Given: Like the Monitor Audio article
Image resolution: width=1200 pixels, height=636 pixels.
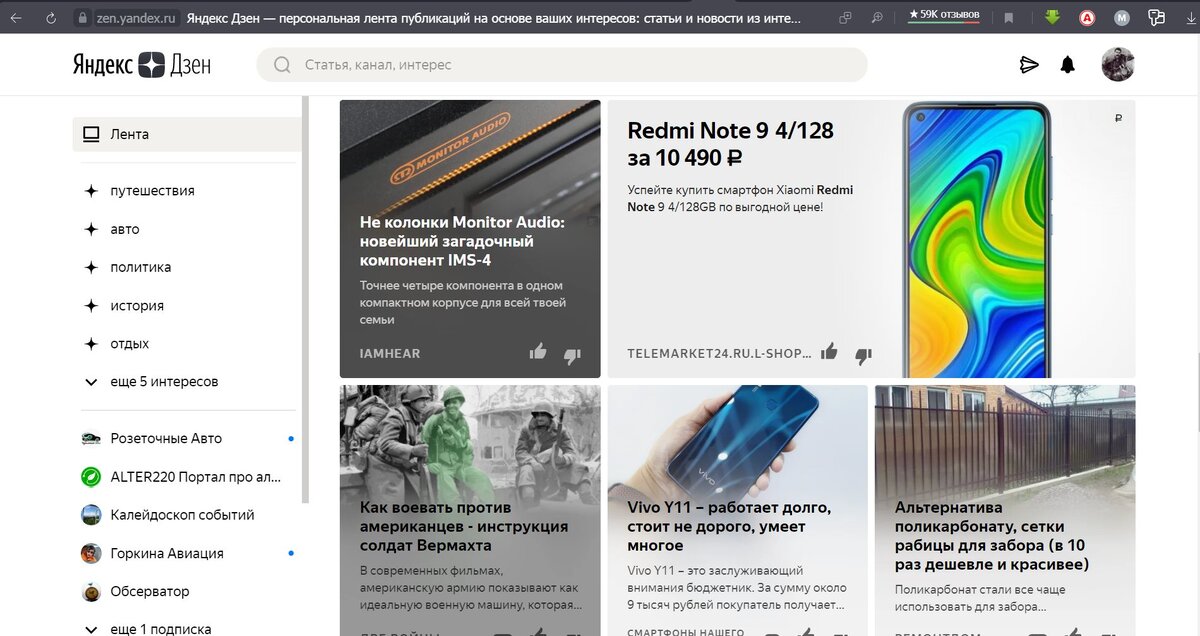Looking at the screenshot, I should coord(538,352).
